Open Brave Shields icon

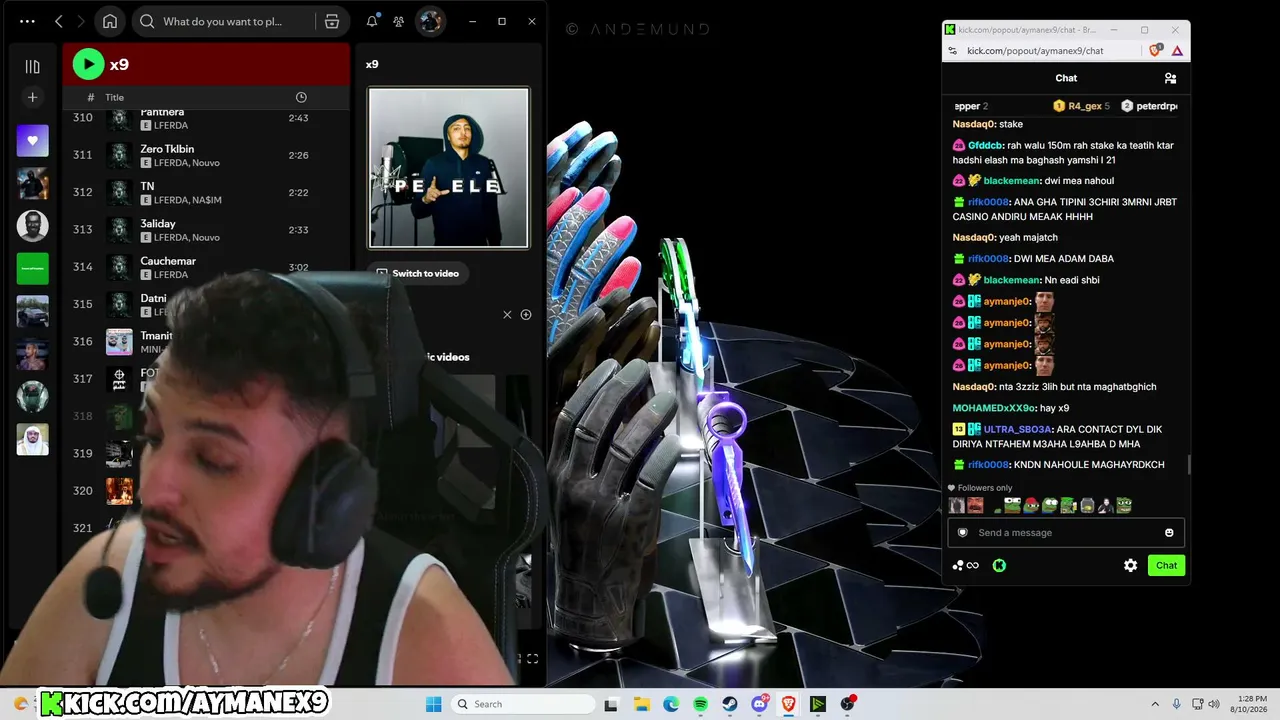(1157, 51)
